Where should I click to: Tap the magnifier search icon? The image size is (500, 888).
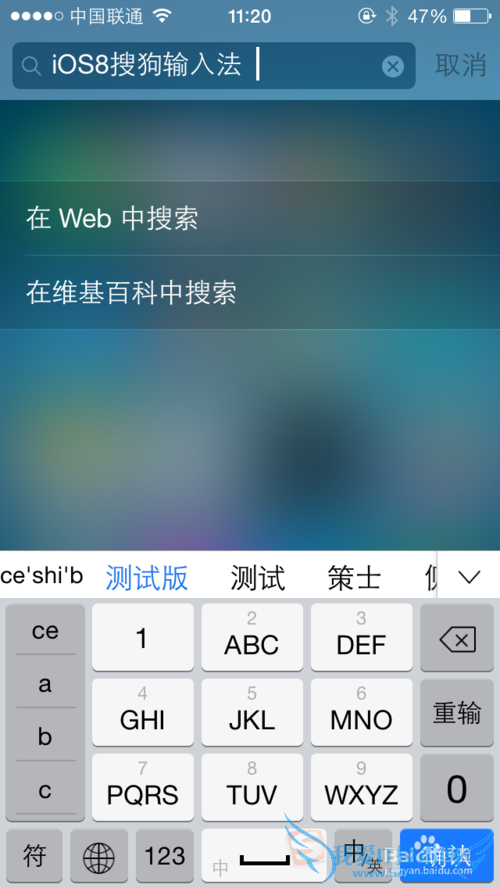[31, 66]
